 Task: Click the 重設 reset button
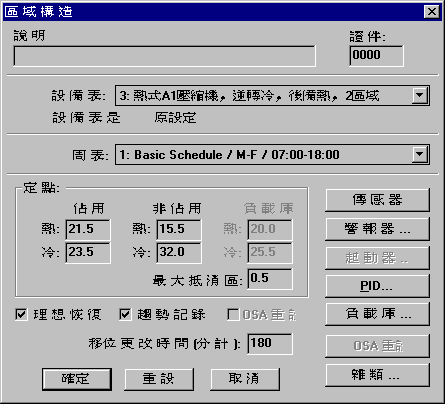click(159, 379)
